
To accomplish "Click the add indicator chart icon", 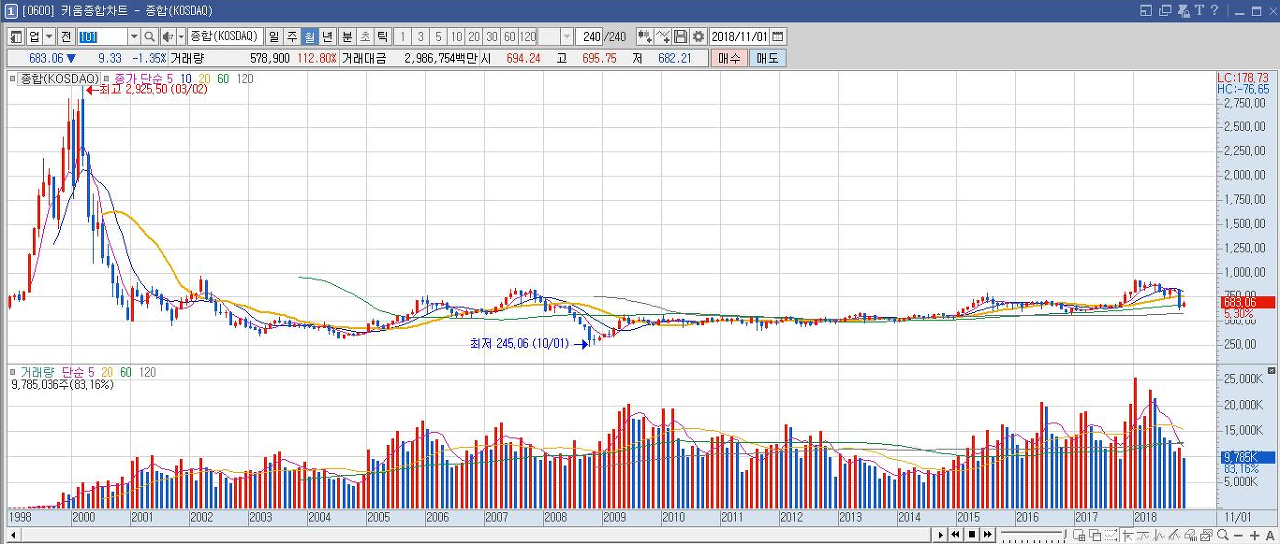I will tap(645, 37).
